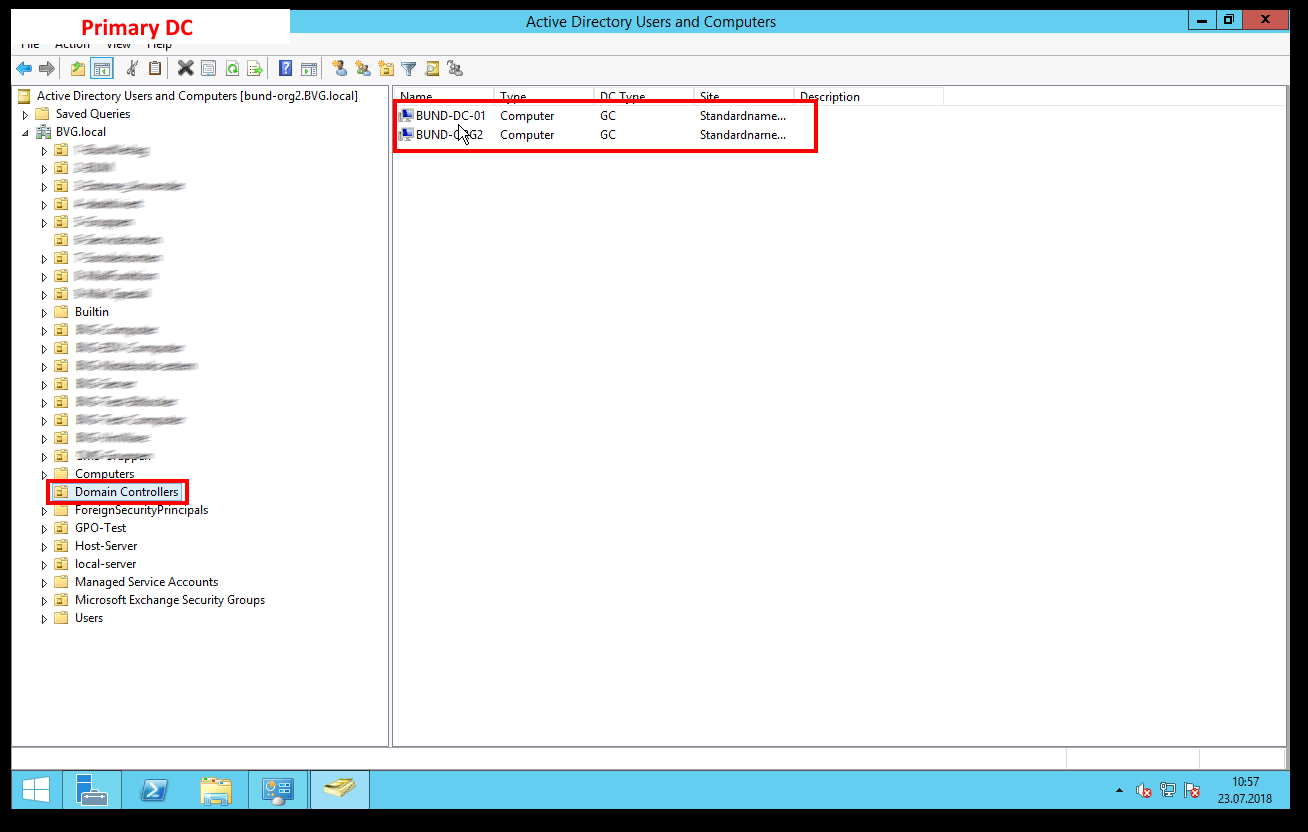Open Server Manager from the taskbar

pos(92,790)
